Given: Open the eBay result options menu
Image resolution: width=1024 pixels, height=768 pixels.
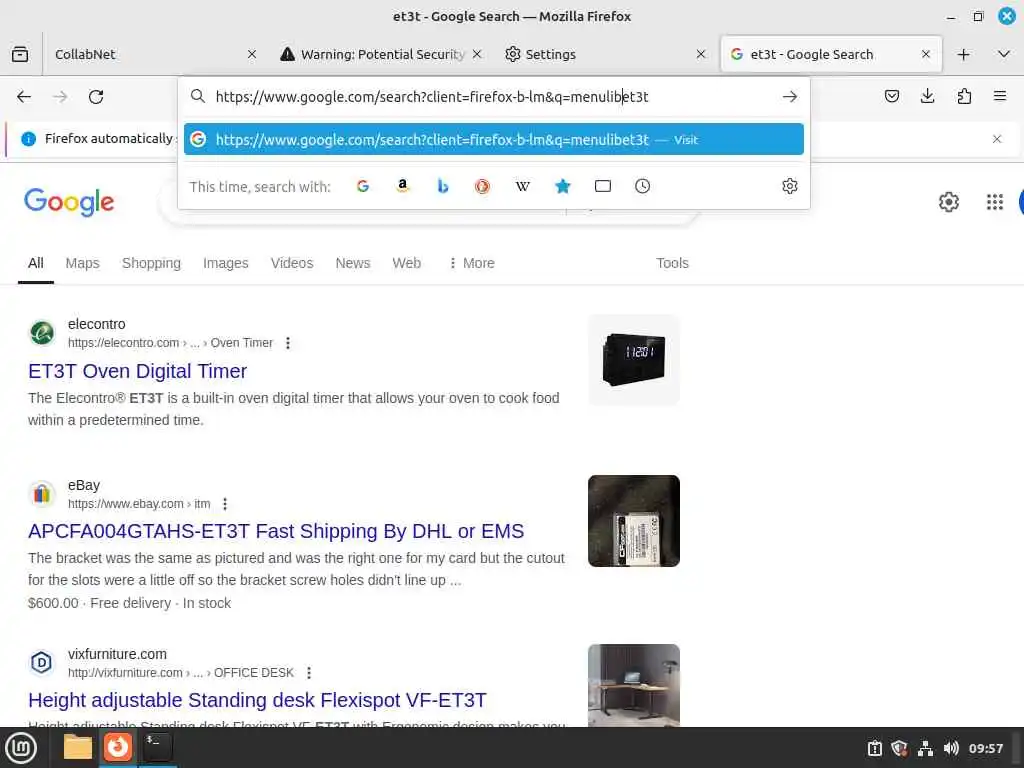Looking at the screenshot, I should [225, 504].
